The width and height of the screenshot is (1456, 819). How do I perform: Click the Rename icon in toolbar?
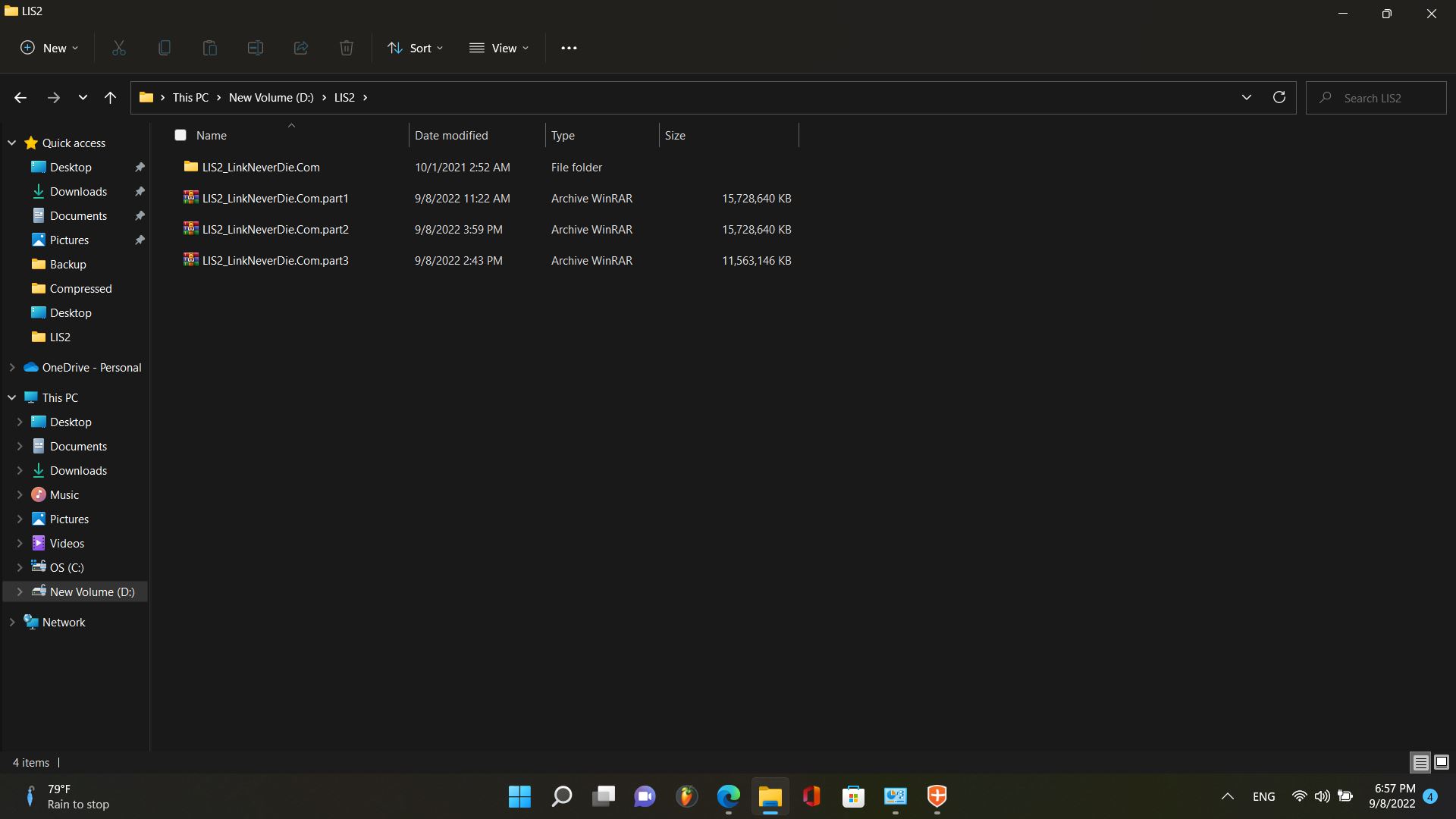[256, 48]
